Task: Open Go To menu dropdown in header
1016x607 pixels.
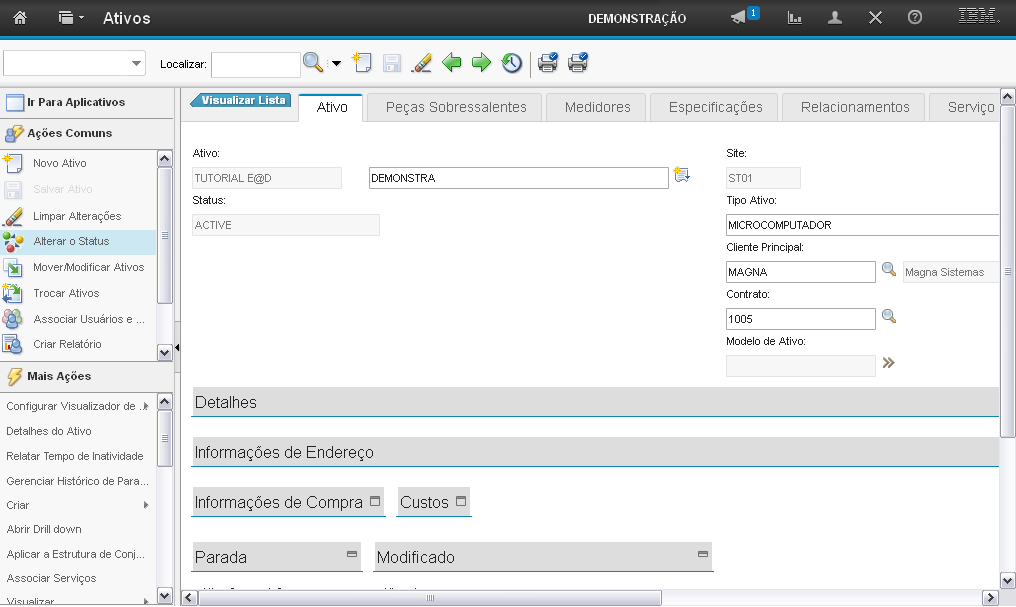Action: [71, 18]
